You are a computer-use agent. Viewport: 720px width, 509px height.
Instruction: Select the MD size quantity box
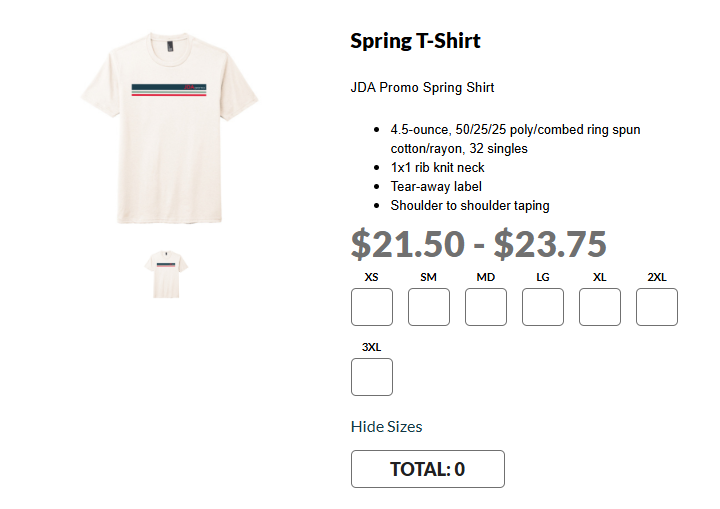click(486, 307)
